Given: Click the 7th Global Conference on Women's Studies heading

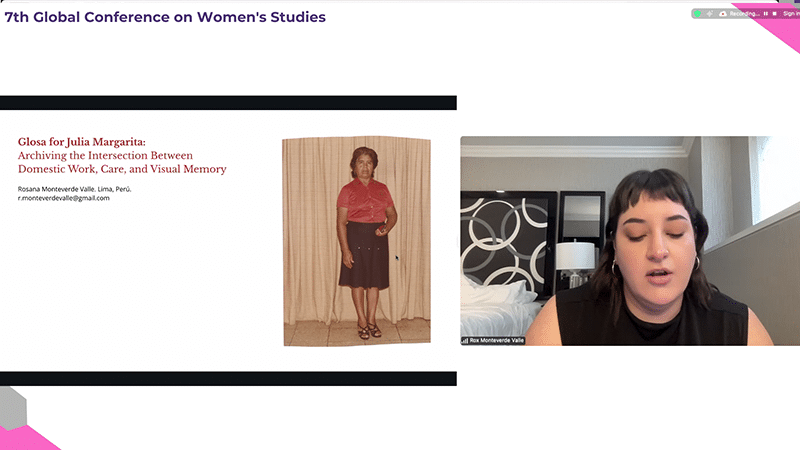Looking at the screenshot, I should coord(165,17).
